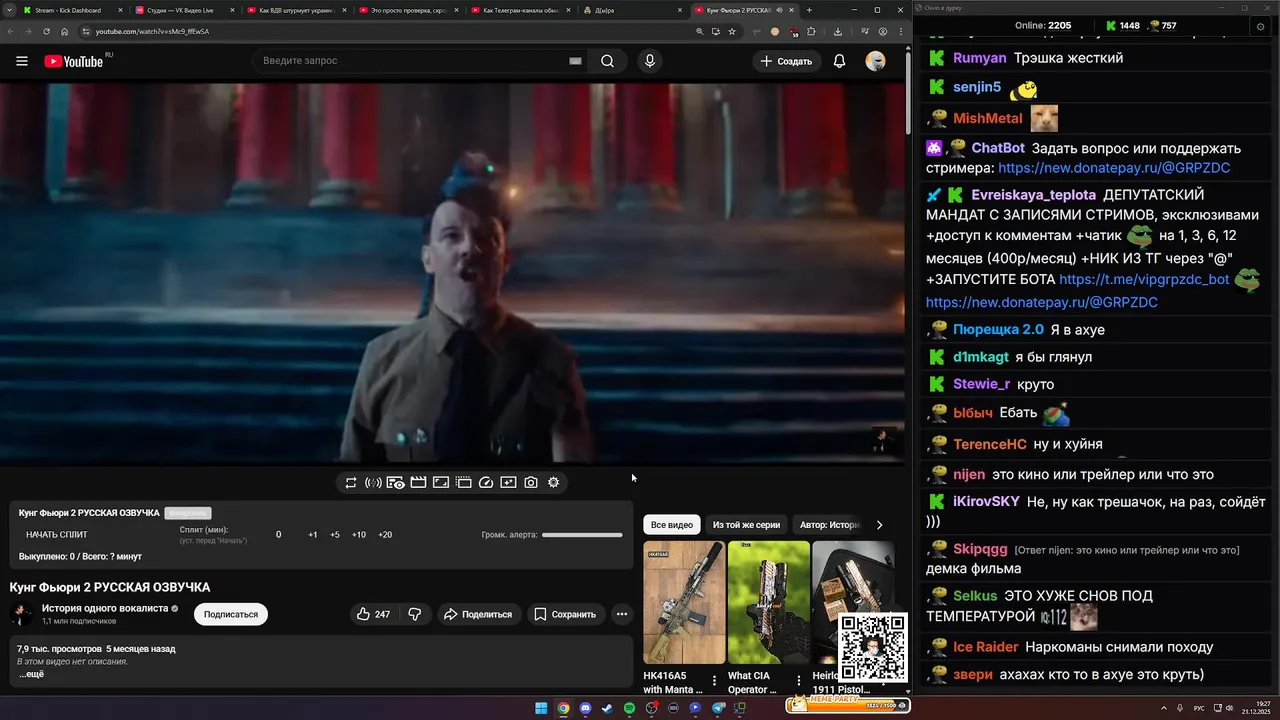The image size is (1280, 720).
Task: Open channel История одного вокалиста
Action: tap(105, 608)
